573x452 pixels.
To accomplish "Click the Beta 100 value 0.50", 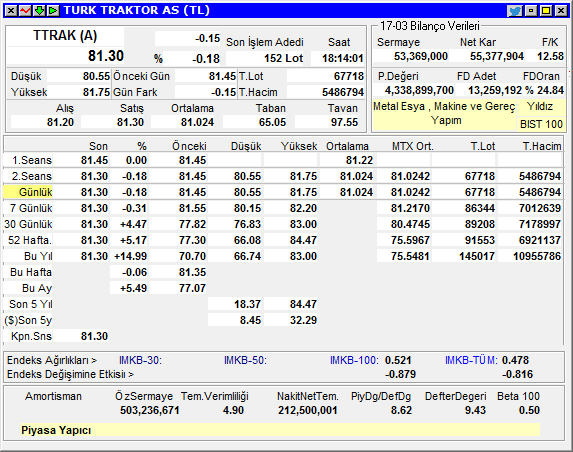I will (x=529, y=410).
